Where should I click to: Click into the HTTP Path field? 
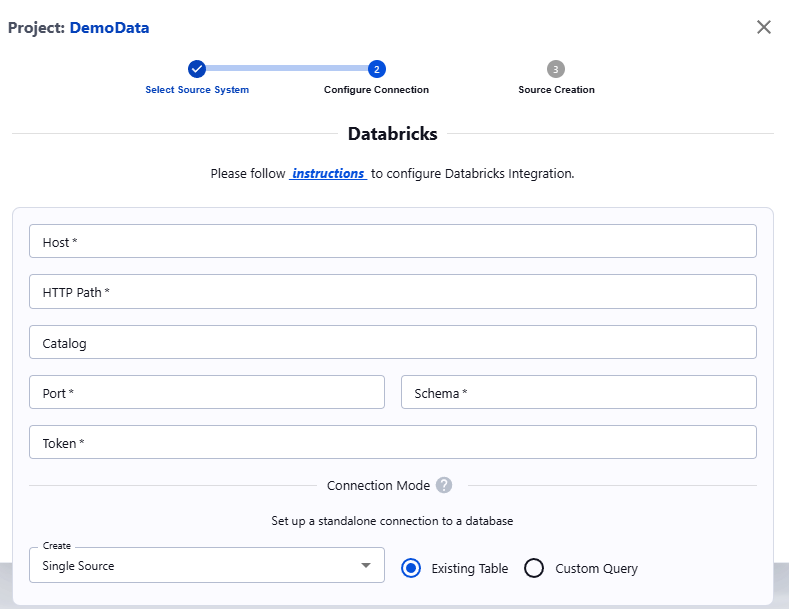[392, 292]
